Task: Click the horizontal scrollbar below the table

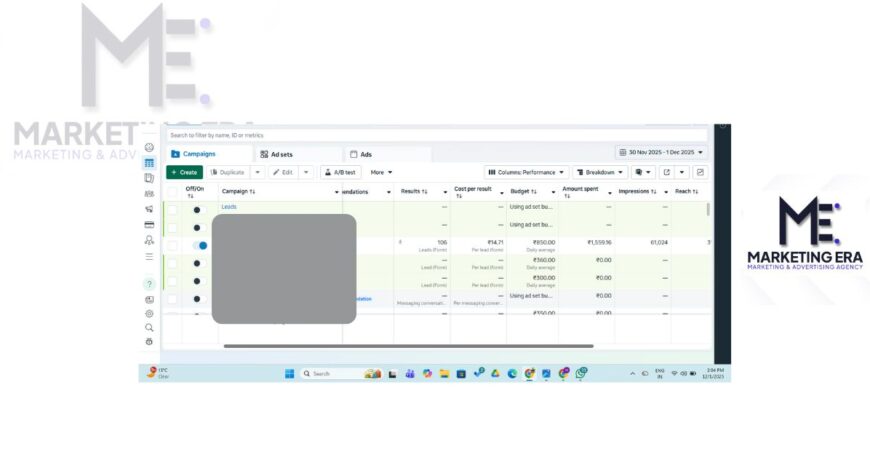Action: tap(408, 346)
